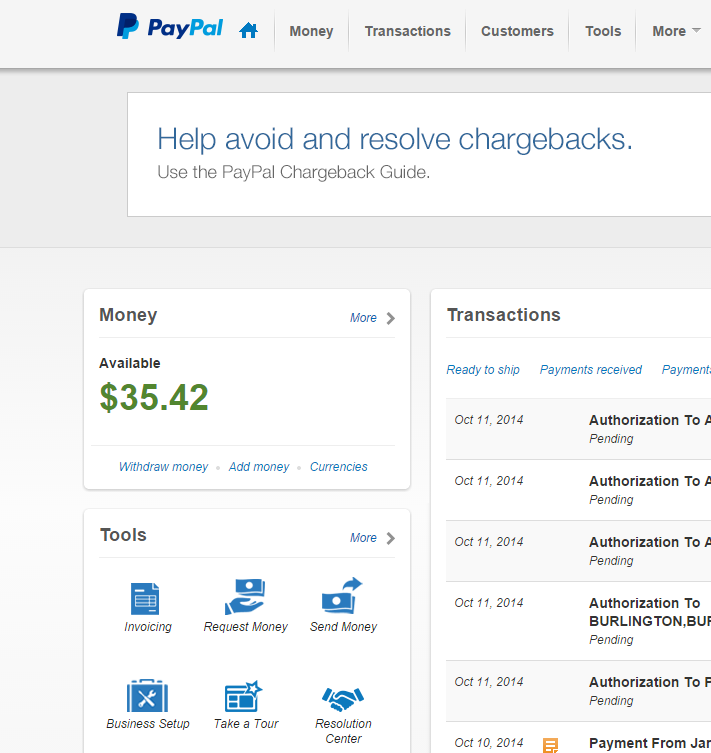This screenshot has height=753, width=711.
Task: Open the Send Money icon
Action: [x=342, y=595]
